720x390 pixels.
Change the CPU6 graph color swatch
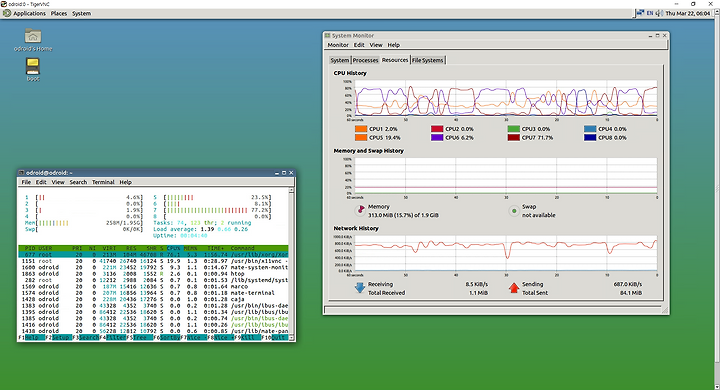coord(437,137)
